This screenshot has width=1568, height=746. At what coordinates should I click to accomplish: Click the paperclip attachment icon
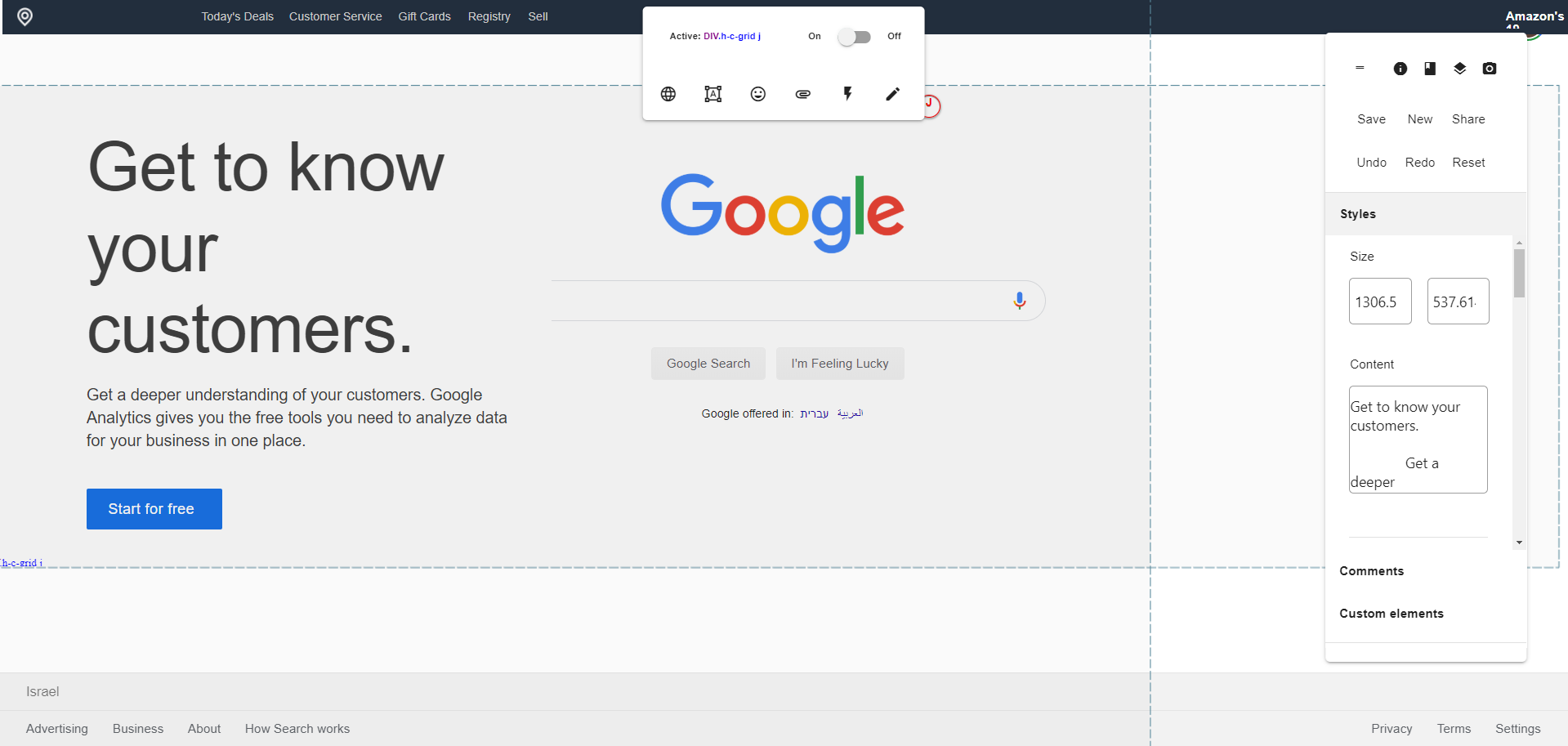(x=803, y=94)
